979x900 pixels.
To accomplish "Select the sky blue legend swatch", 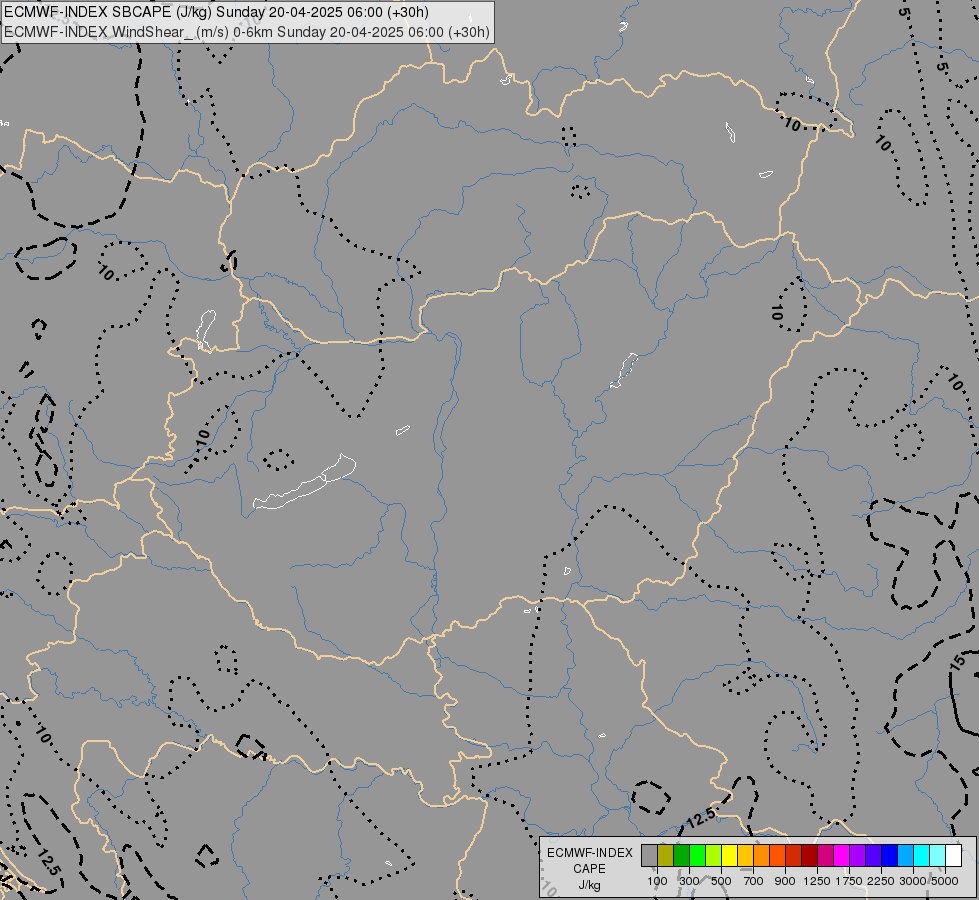I will click(905, 856).
